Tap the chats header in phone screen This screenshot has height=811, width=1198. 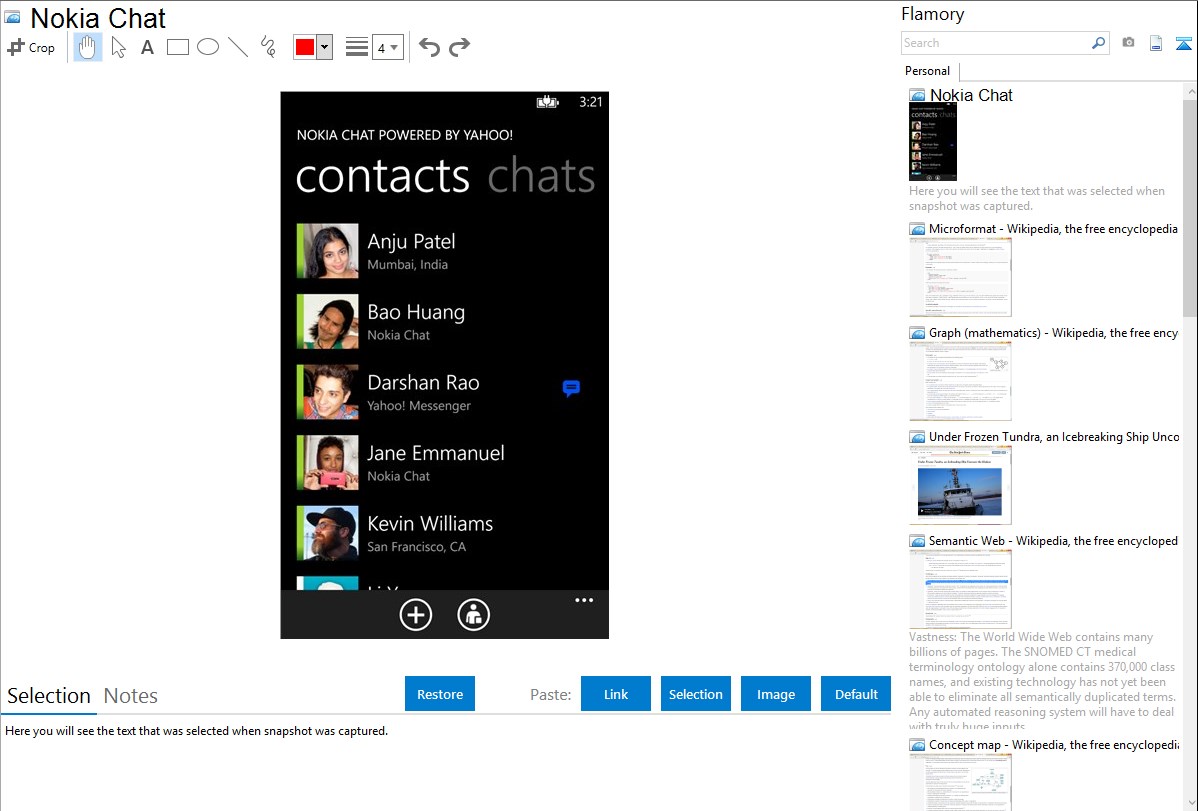click(x=542, y=176)
